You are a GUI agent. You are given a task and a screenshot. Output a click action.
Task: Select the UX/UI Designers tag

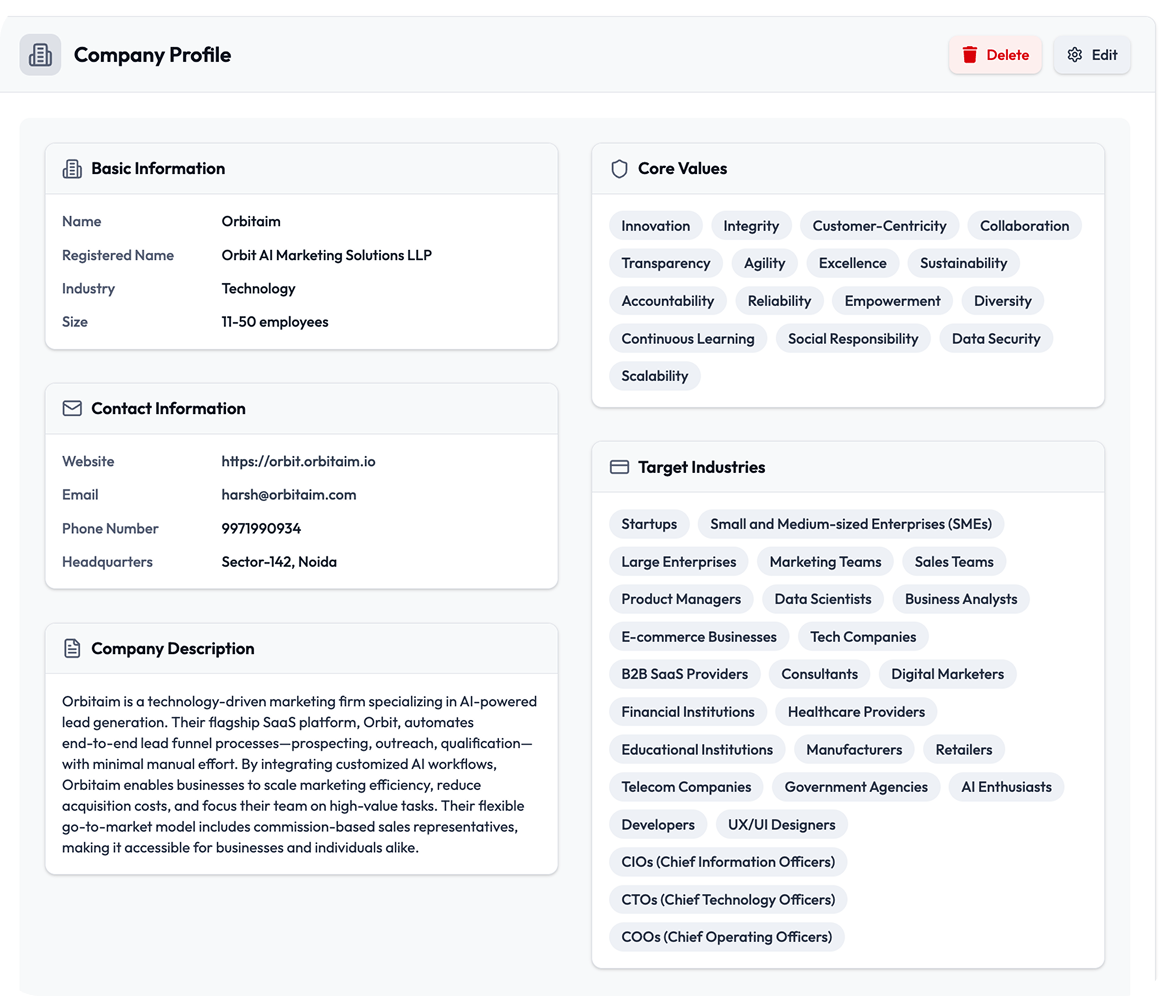pyautogui.click(x=781, y=825)
